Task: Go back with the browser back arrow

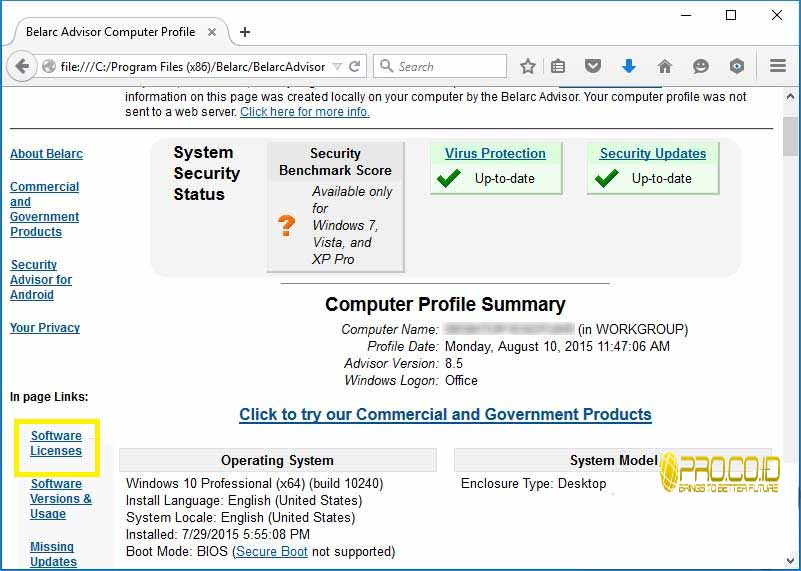Action: pos(21,66)
